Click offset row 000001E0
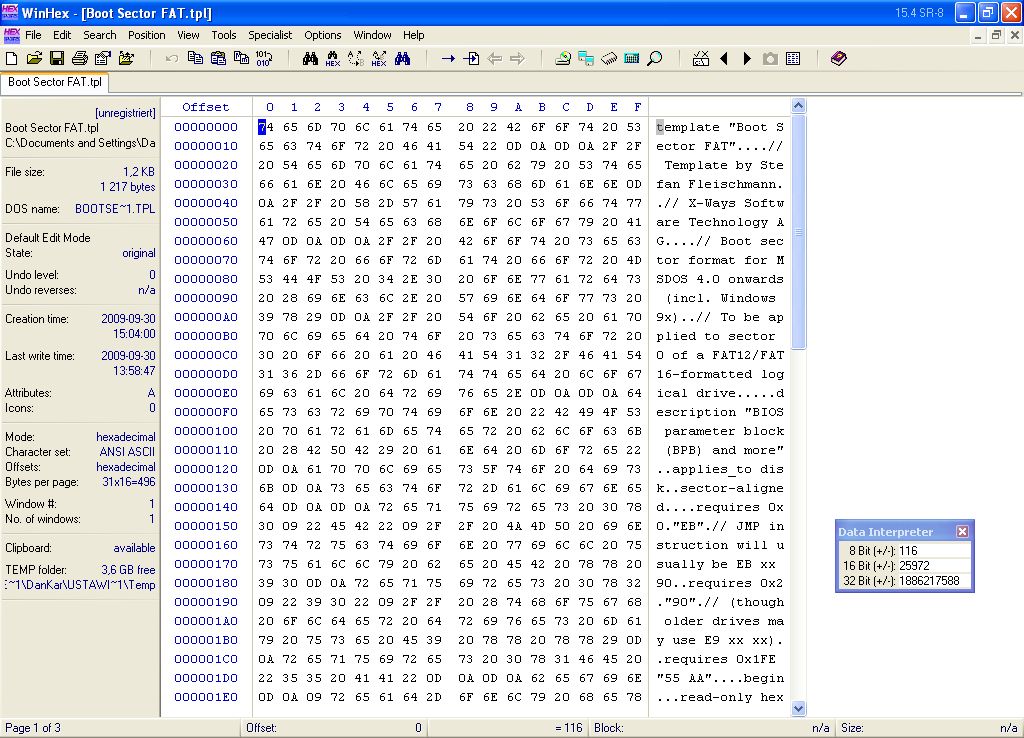The height and width of the screenshot is (738, 1024). coord(206,697)
